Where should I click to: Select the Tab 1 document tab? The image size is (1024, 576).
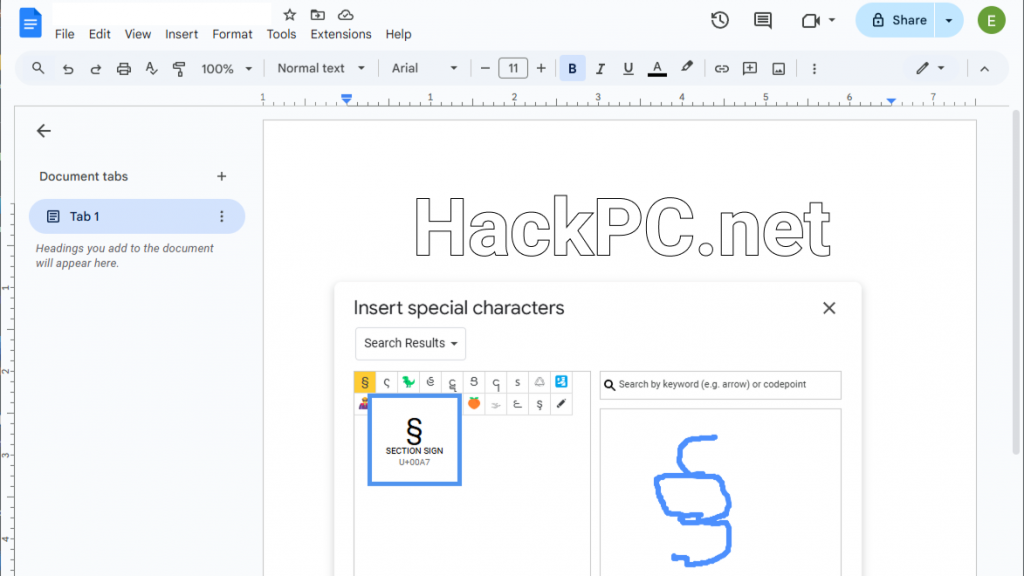(x=136, y=216)
